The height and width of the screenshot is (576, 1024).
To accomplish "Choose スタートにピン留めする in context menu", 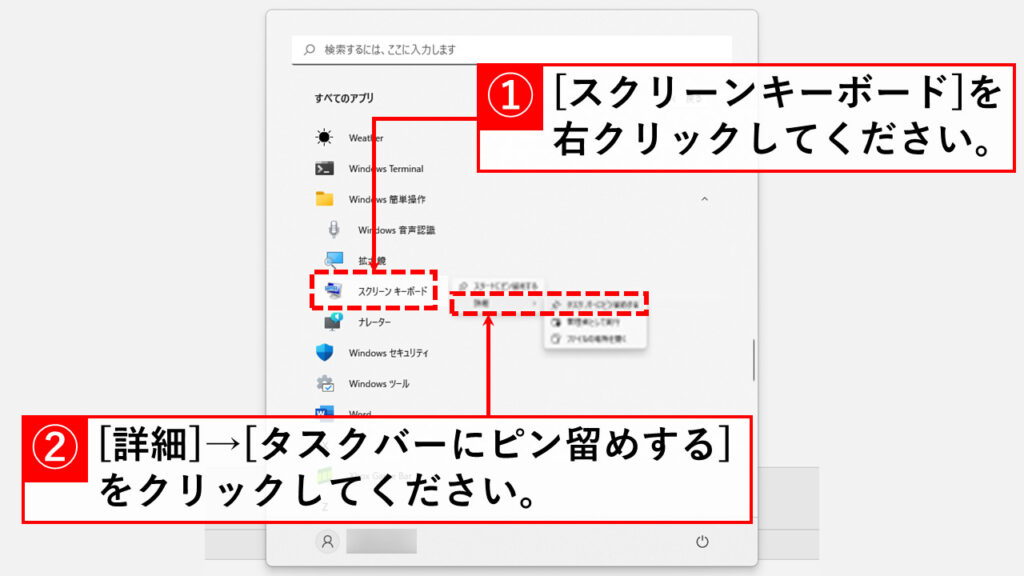I will pyautogui.click(x=498, y=286).
